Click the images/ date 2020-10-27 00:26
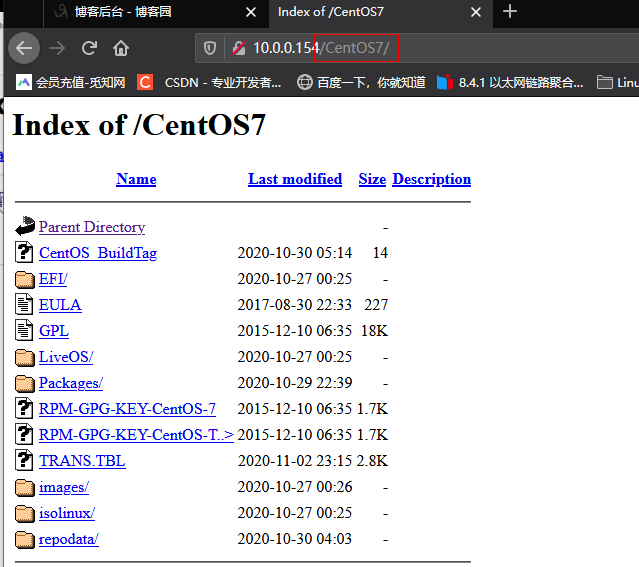 tap(295, 487)
